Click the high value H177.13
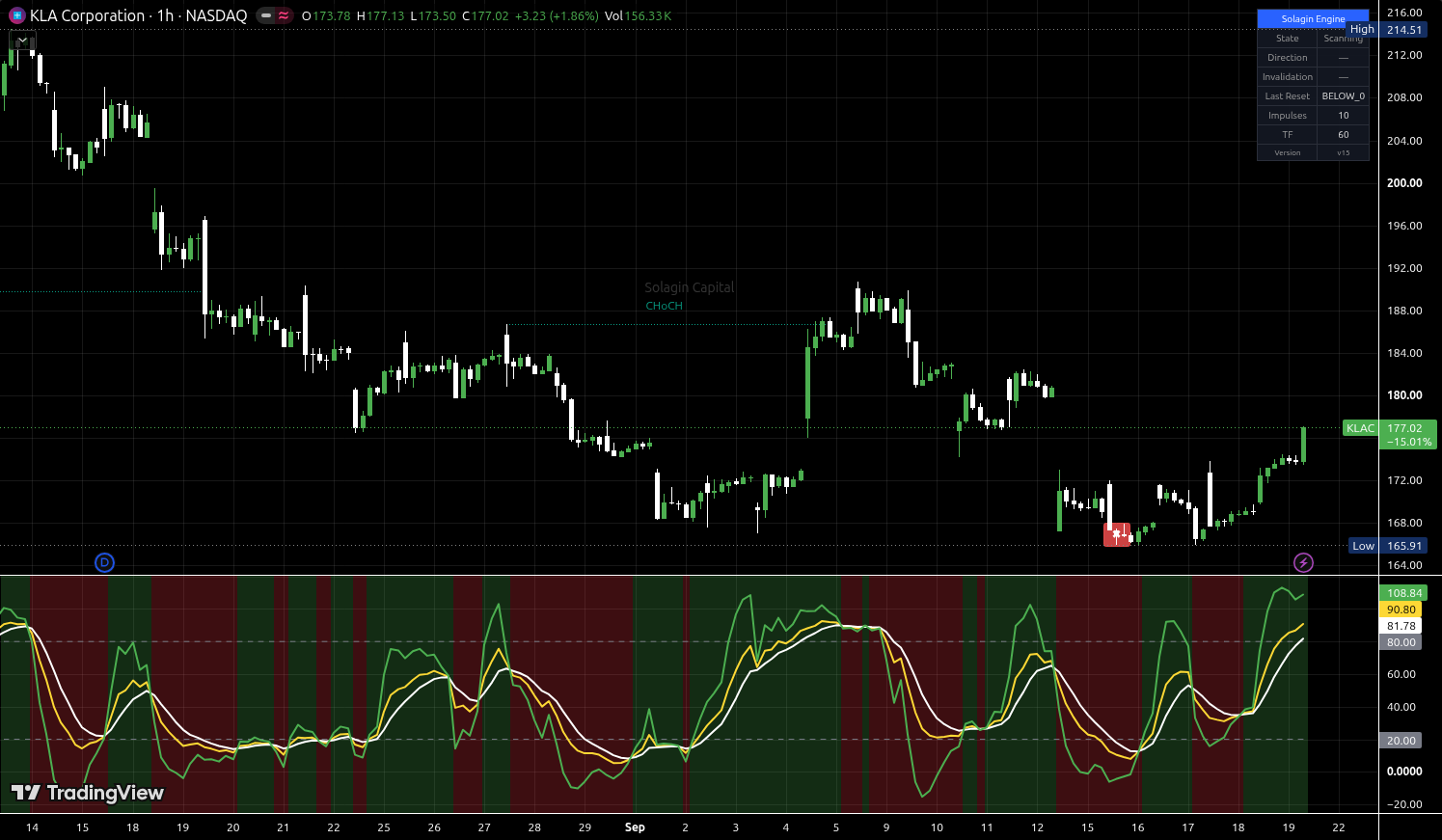 click(380, 16)
